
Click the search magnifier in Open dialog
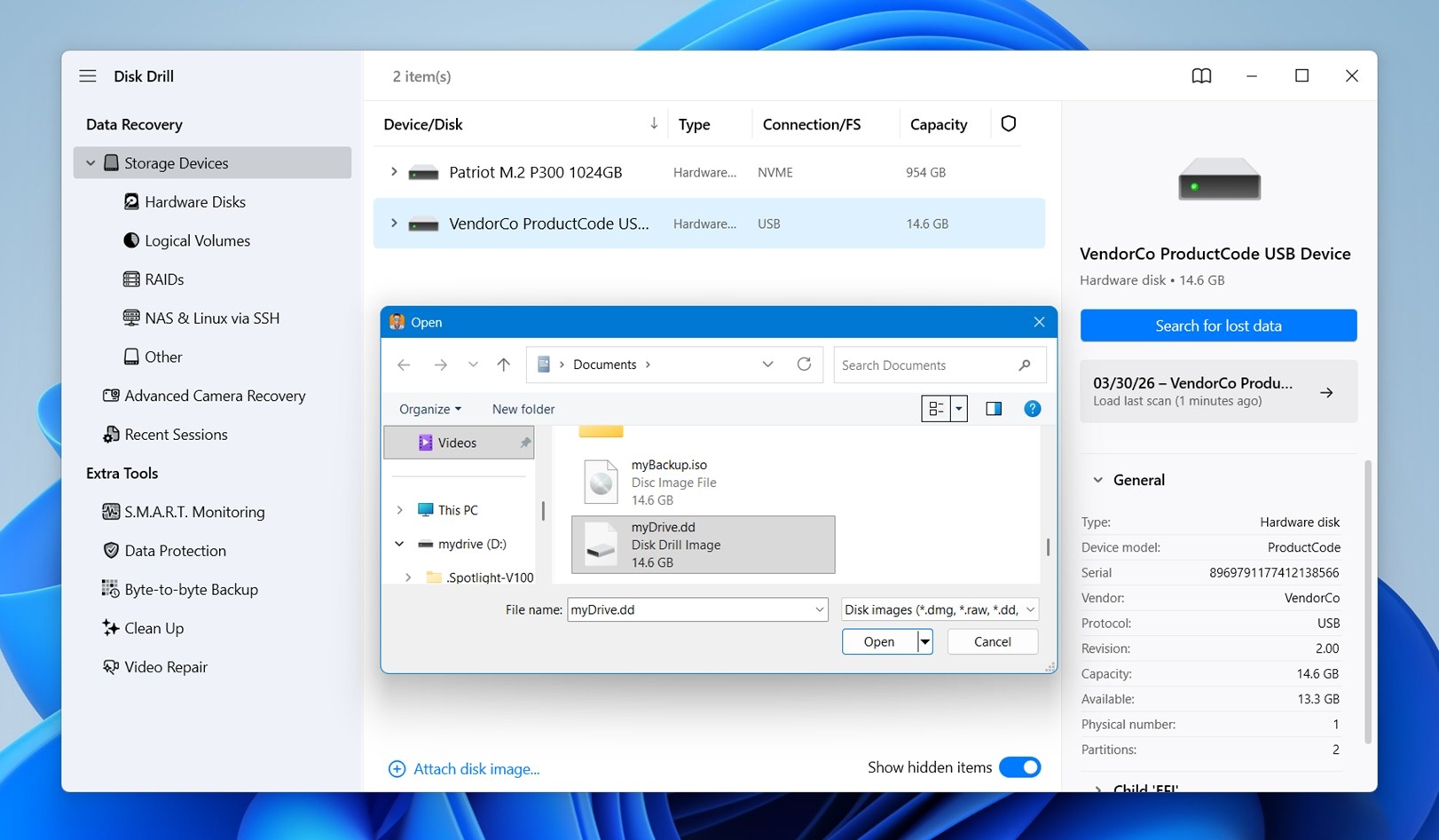(x=1025, y=365)
